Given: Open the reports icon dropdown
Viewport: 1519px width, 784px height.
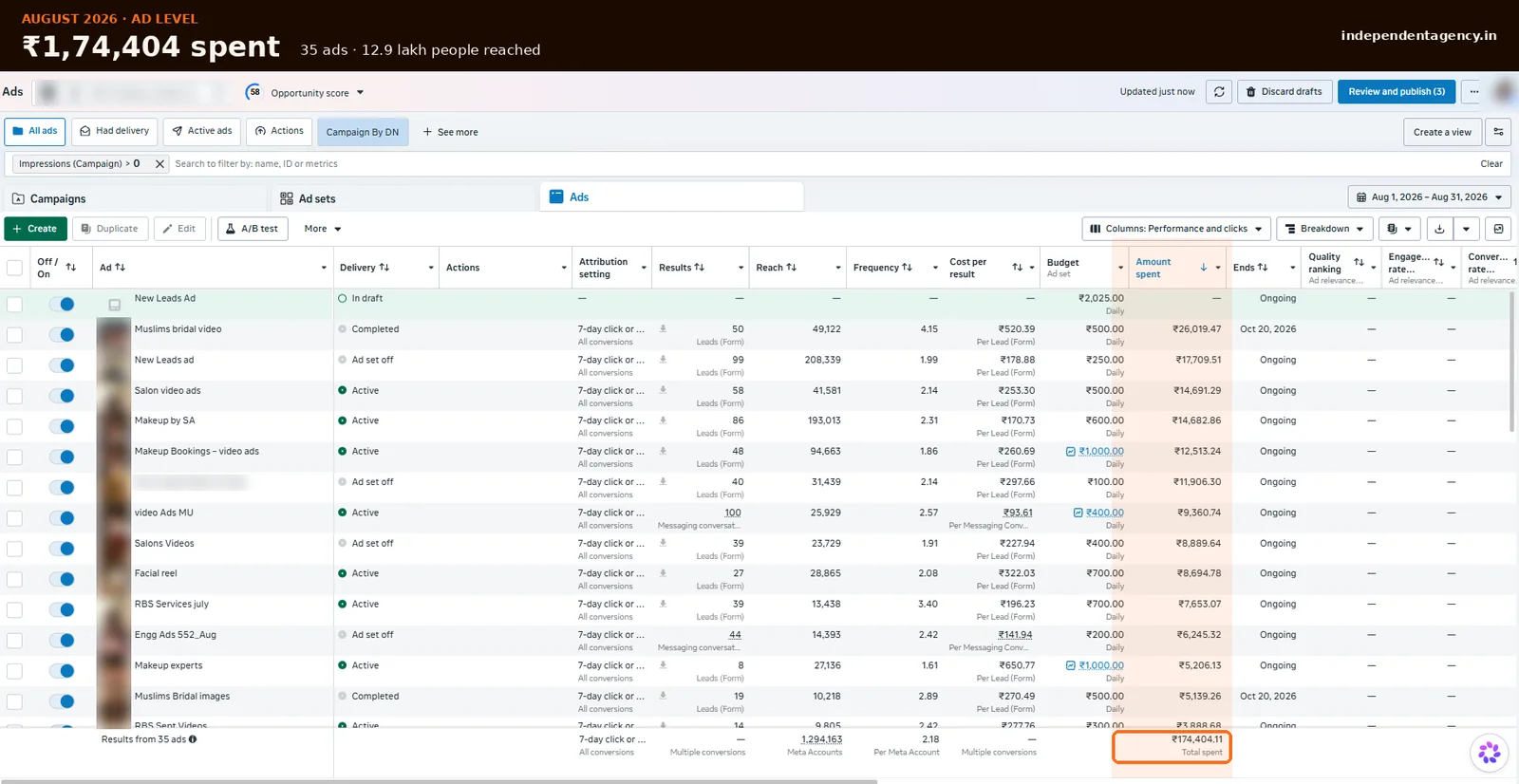Looking at the screenshot, I should [x=1398, y=229].
